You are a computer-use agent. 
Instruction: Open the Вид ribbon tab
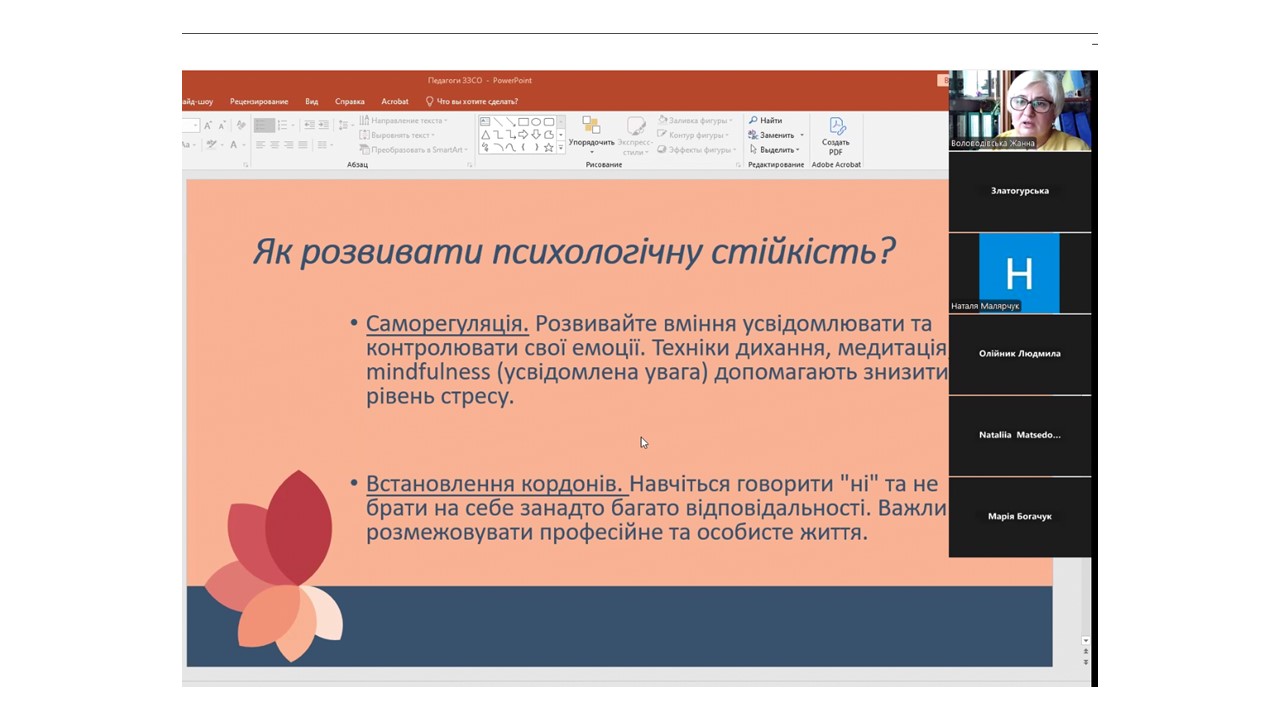pyautogui.click(x=312, y=101)
